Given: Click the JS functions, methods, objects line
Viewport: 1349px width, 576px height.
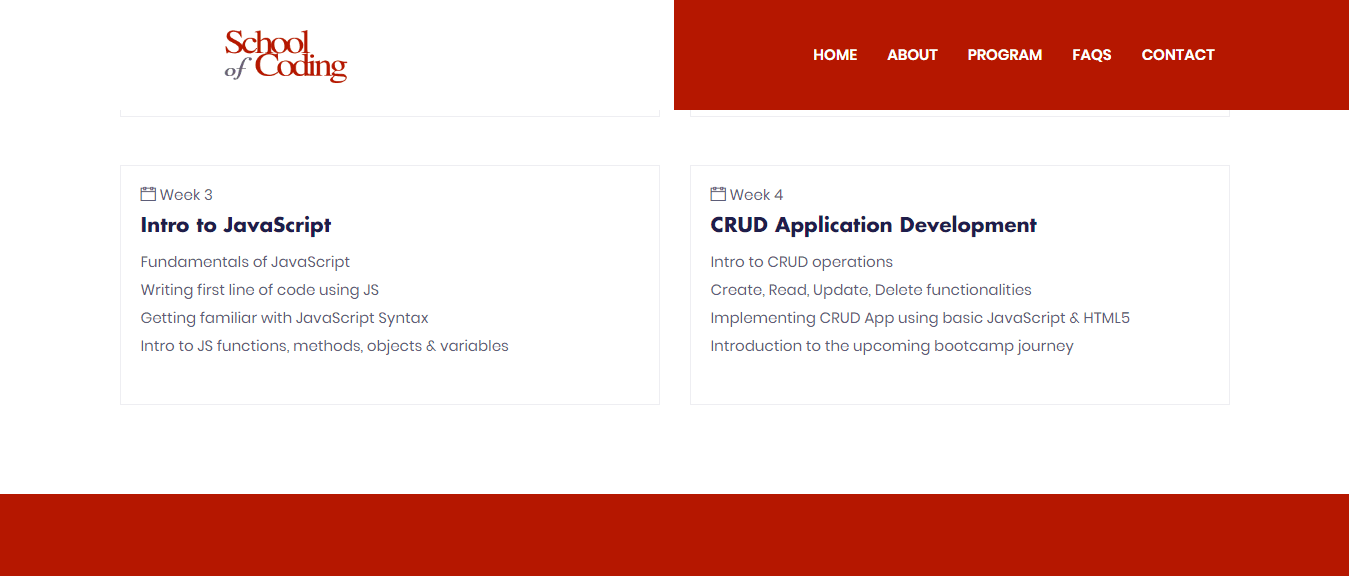Looking at the screenshot, I should pos(324,346).
